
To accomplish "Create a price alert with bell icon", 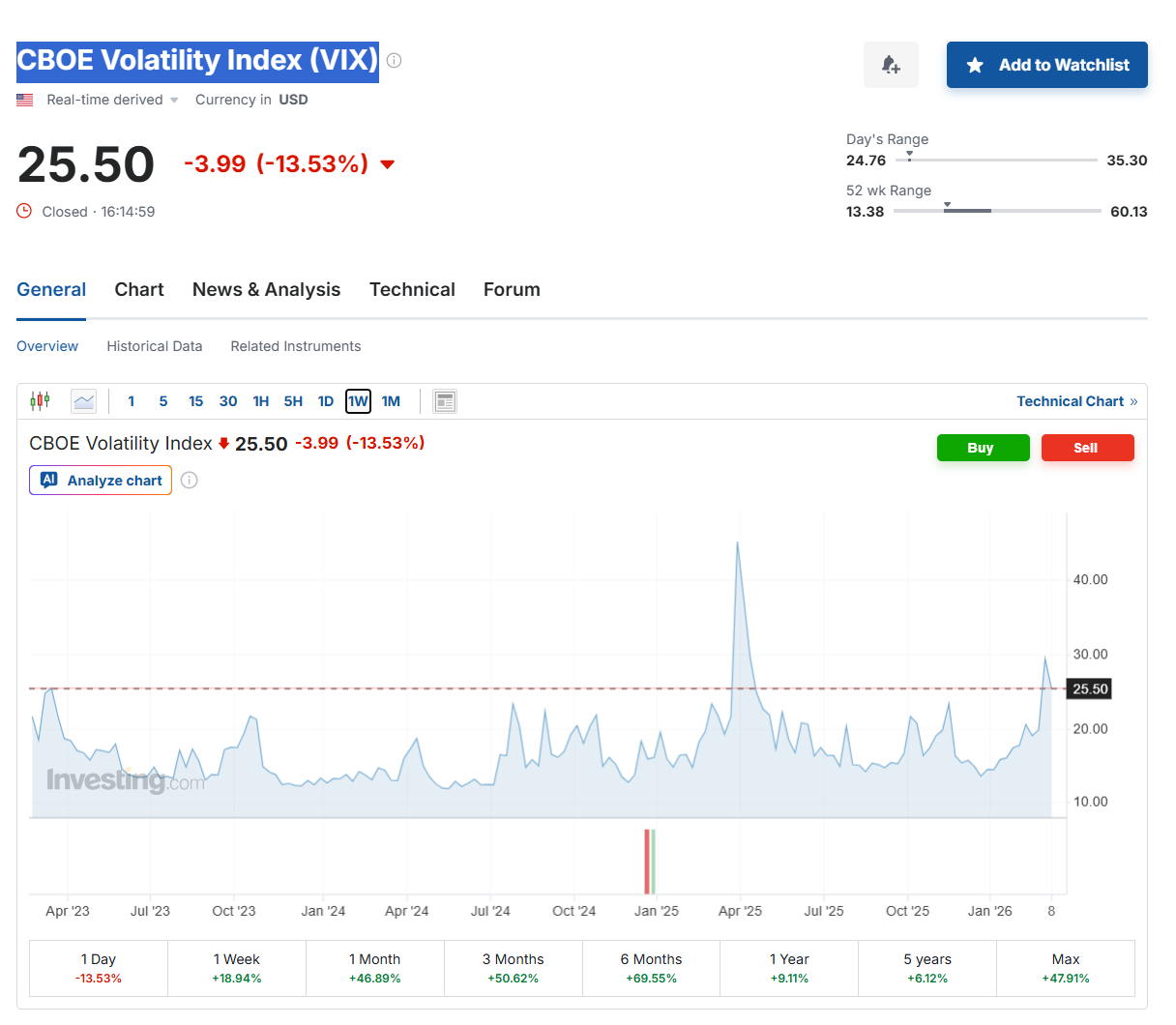I will tap(891, 65).
